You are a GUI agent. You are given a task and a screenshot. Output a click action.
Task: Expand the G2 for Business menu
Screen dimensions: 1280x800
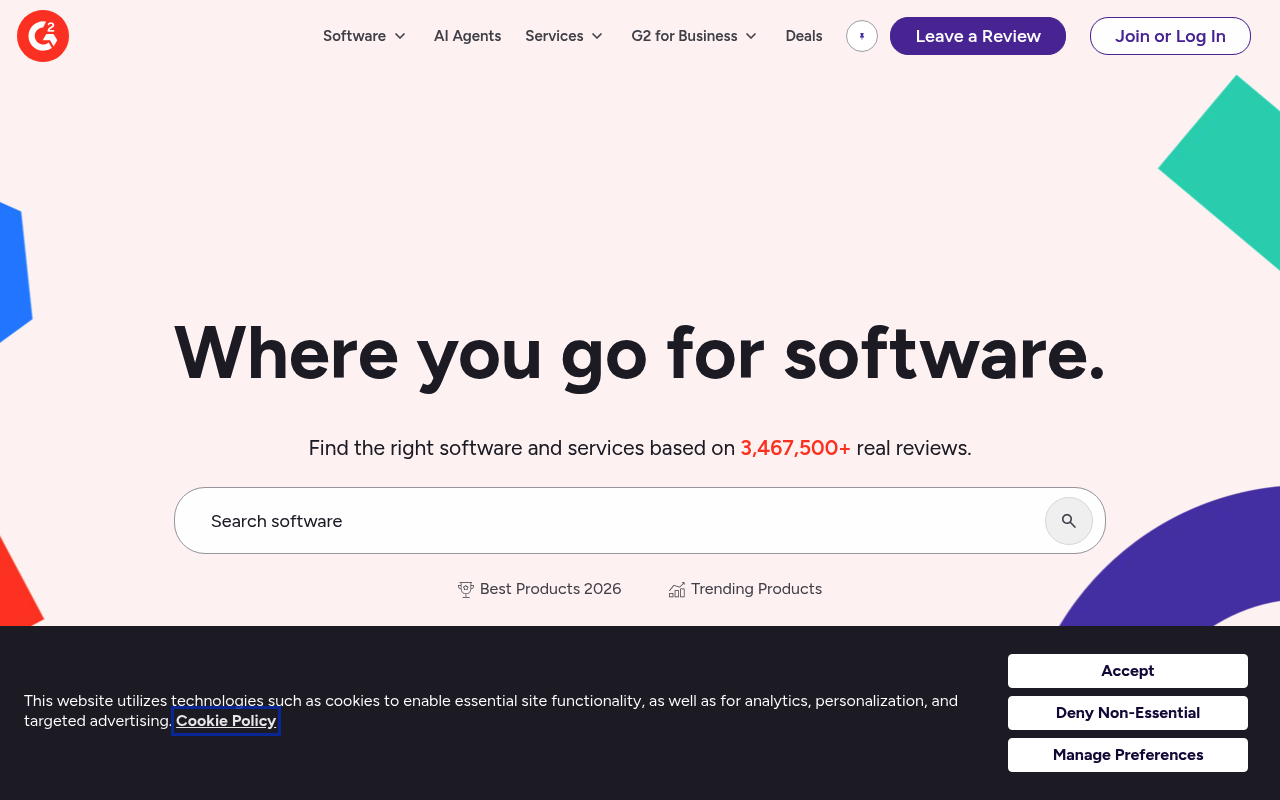coord(695,36)
